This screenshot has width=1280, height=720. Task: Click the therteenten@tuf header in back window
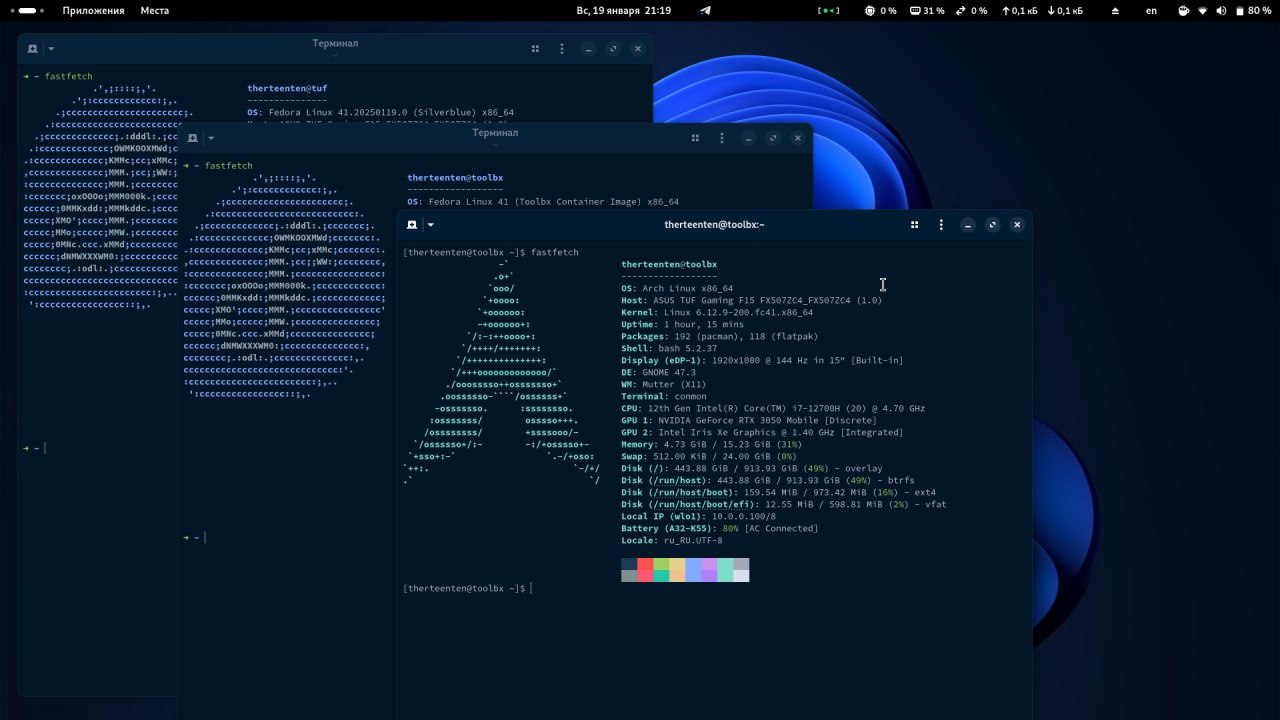[x=287, y=89]
